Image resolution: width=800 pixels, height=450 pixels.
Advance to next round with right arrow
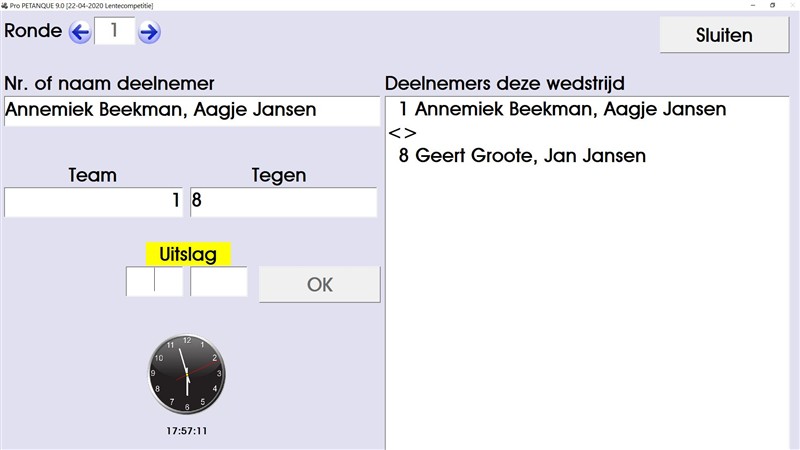pos(149,32)
